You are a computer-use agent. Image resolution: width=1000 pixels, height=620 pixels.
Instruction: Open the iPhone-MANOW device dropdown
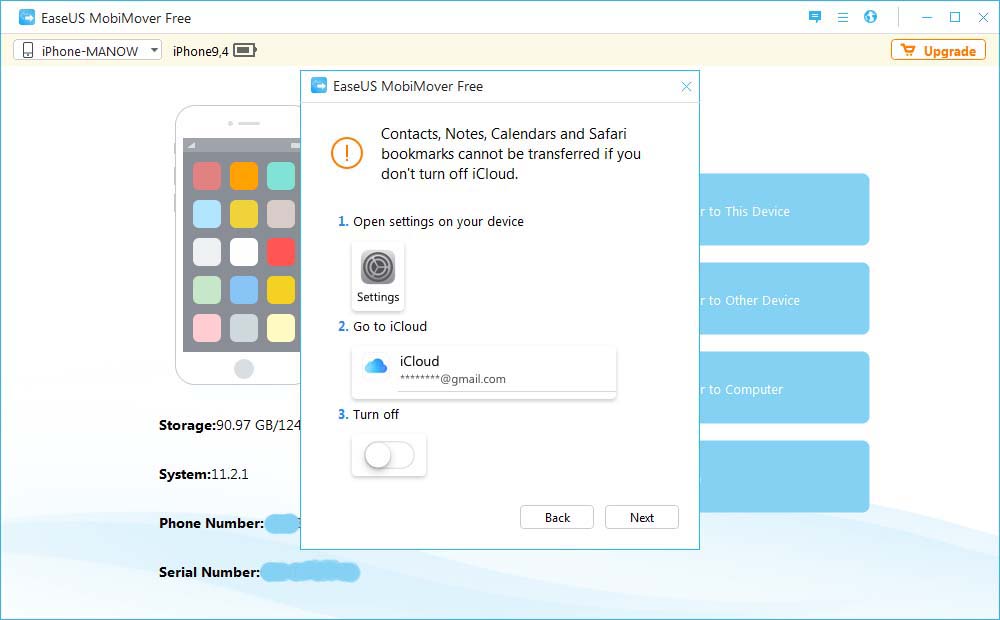(154, 49)
